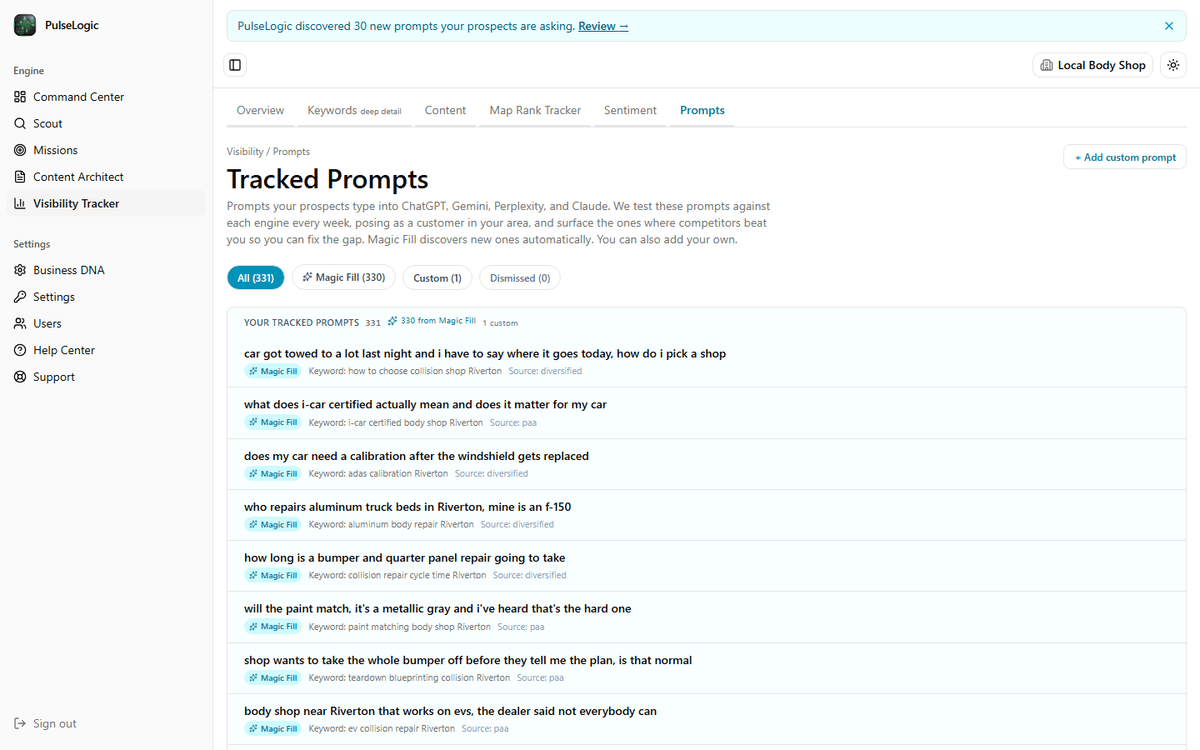
Task: Show Dismissed (0) prompts
Action: click(520, 278)
